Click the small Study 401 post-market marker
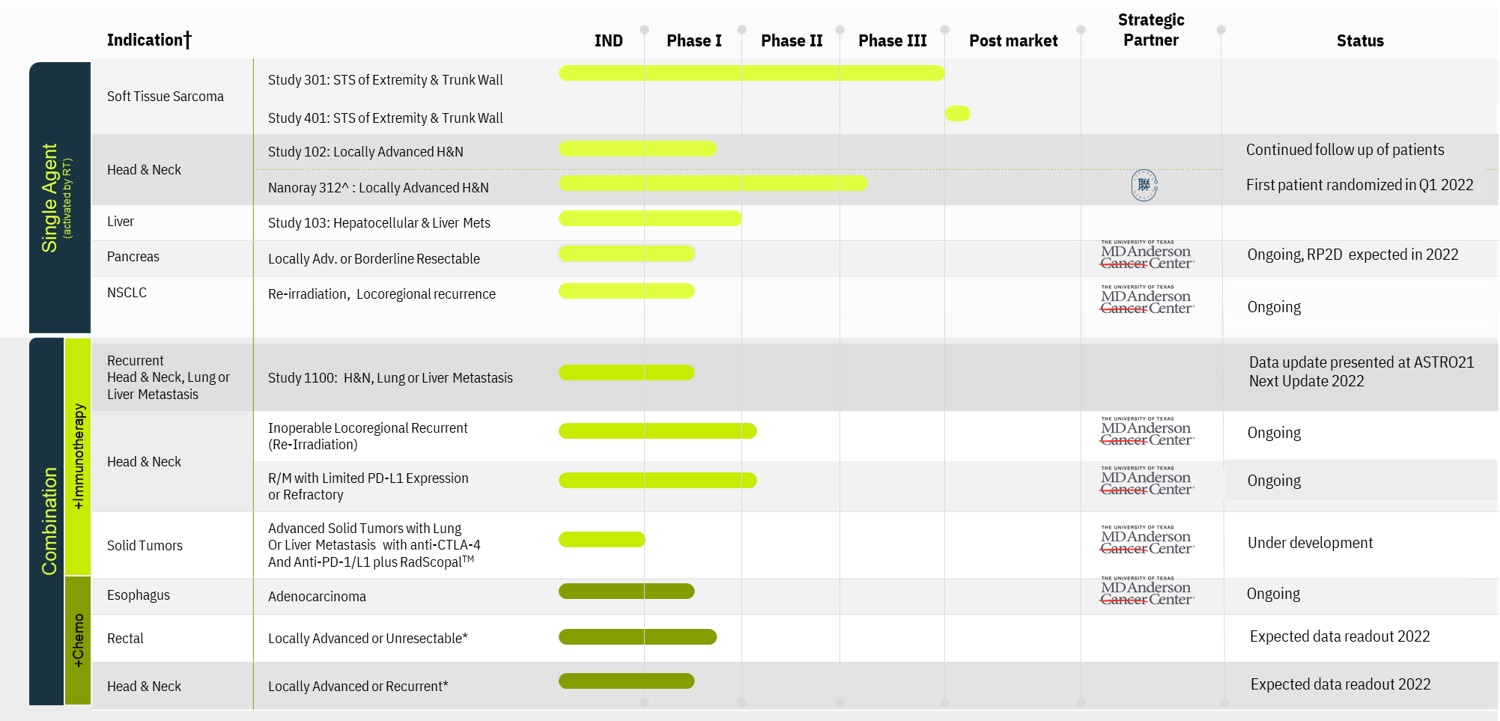 tap(957, 114)
